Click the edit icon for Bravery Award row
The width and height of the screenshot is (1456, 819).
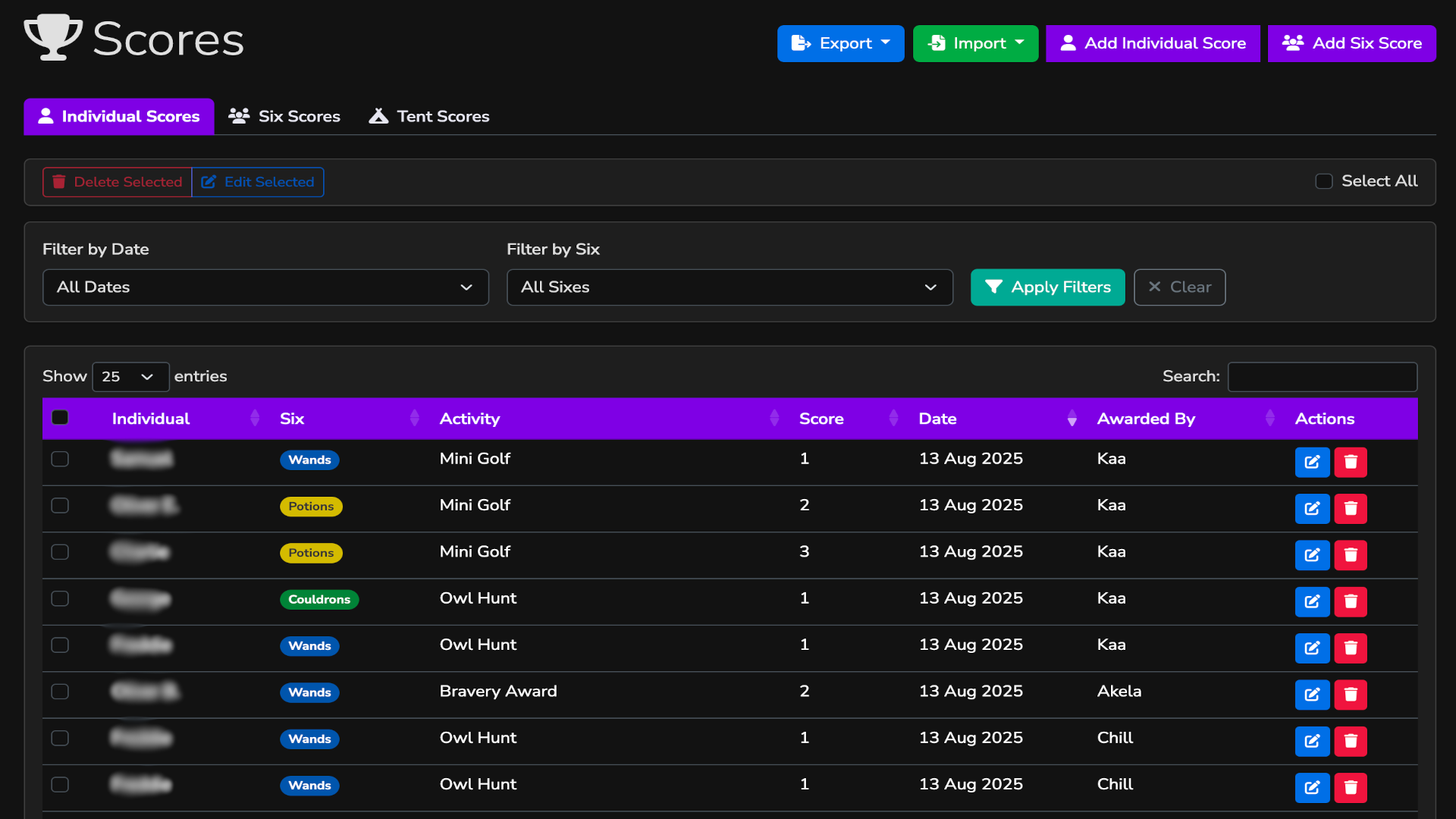point(1312,695)
